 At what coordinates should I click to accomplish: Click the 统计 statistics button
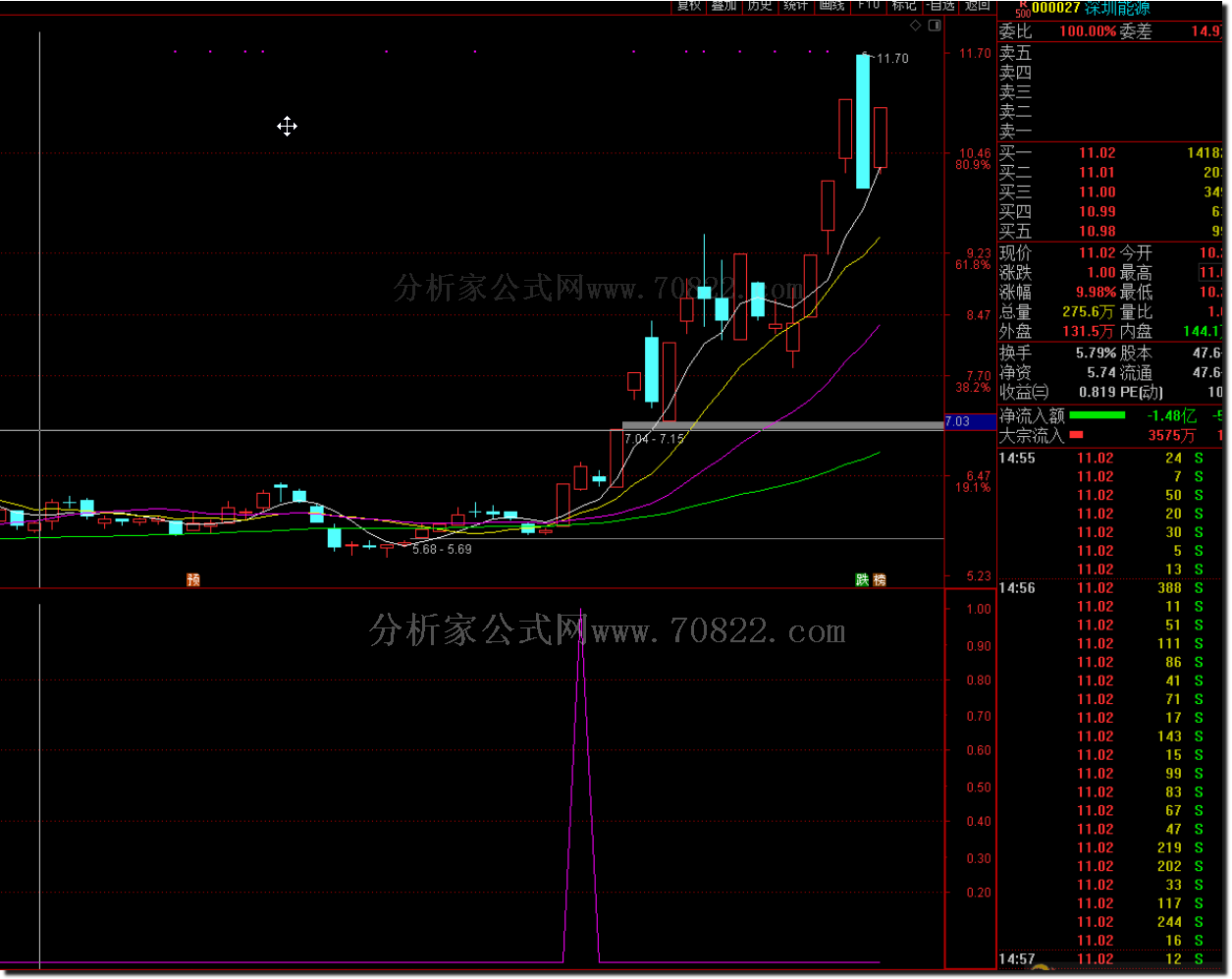[x=795, y=6]
